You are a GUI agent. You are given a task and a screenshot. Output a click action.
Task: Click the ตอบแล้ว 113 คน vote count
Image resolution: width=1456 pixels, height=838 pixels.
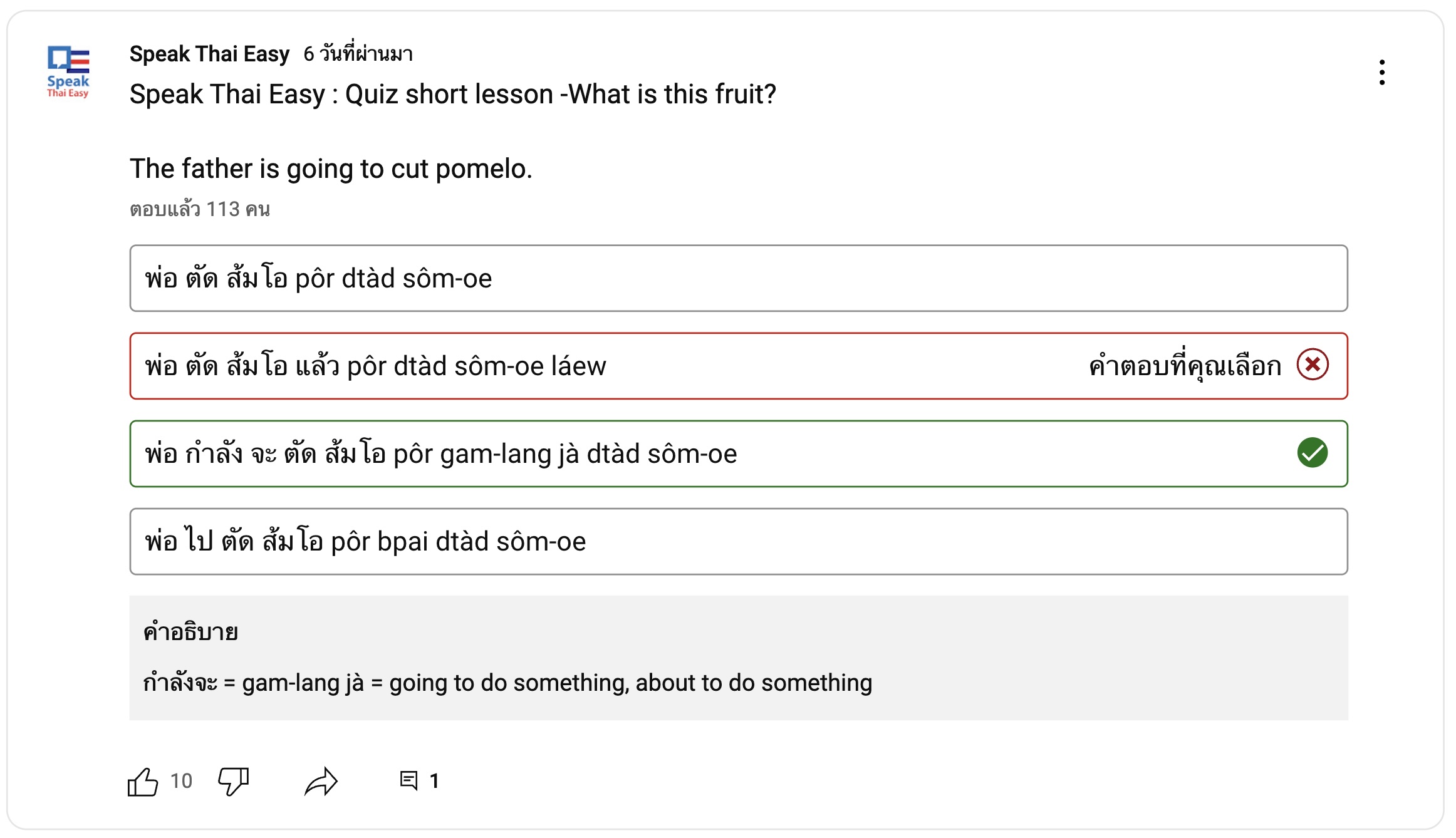pos(200,209)
